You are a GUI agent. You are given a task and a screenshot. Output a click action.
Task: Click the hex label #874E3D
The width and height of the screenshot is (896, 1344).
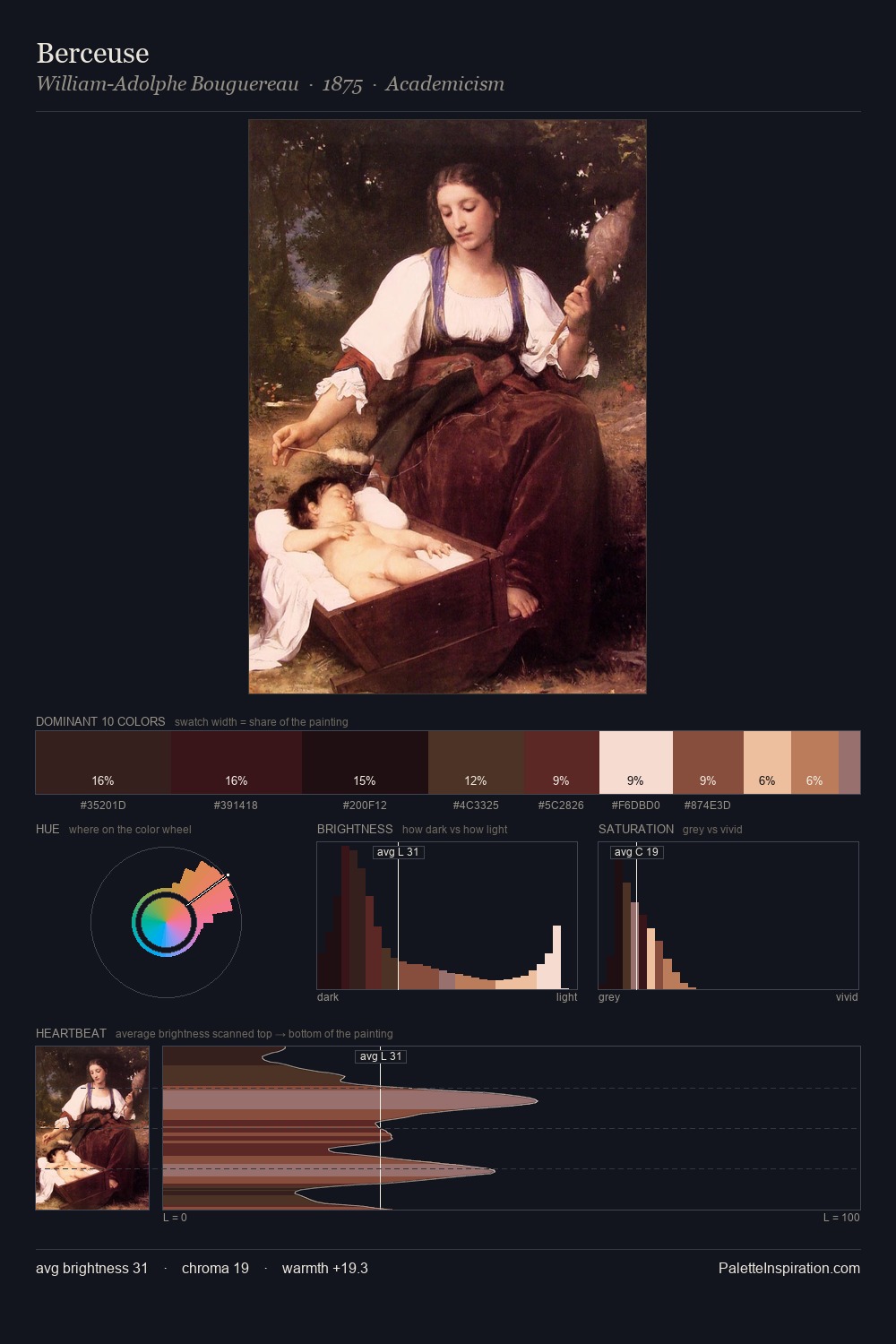tap(707, 806)
